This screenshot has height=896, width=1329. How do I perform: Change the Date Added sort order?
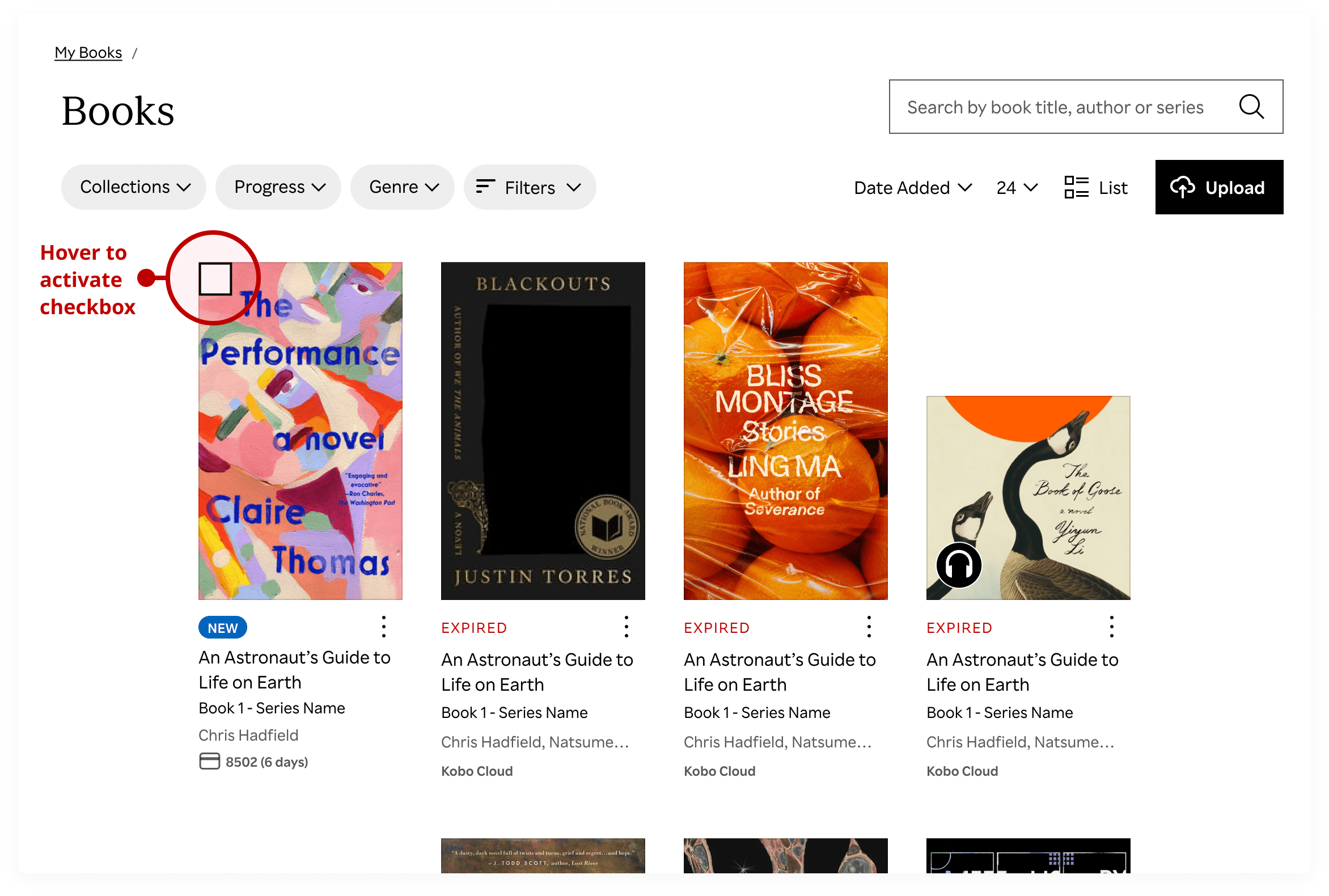912,188
